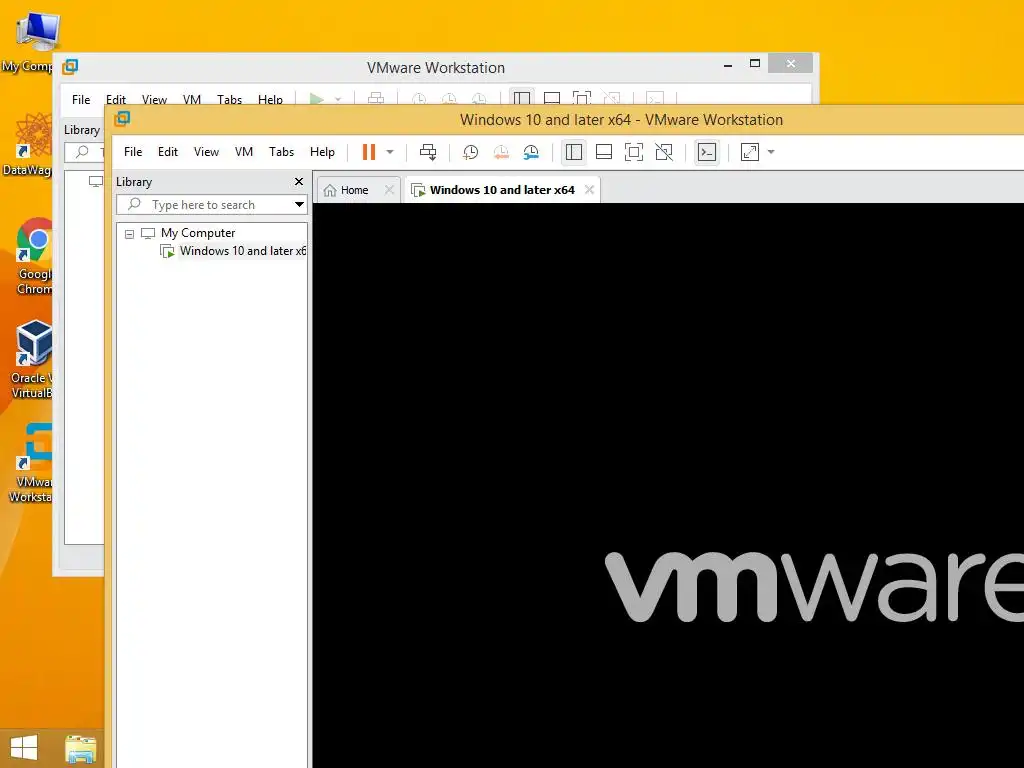
Task: Collapse the My Computer tree node
Action: point(129,233)
